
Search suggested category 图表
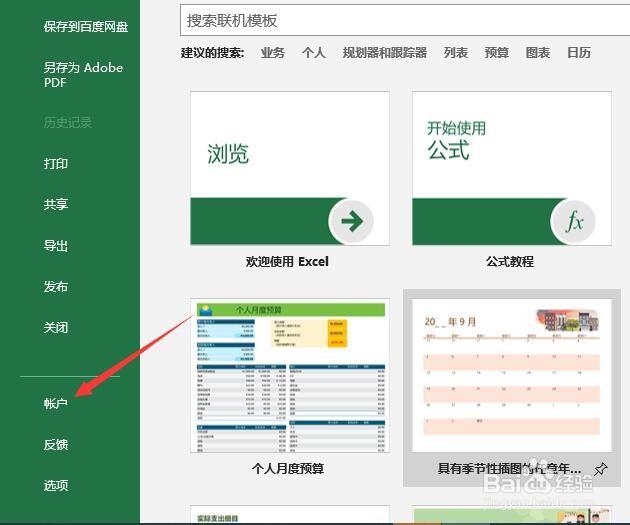(x=538, y=53)
